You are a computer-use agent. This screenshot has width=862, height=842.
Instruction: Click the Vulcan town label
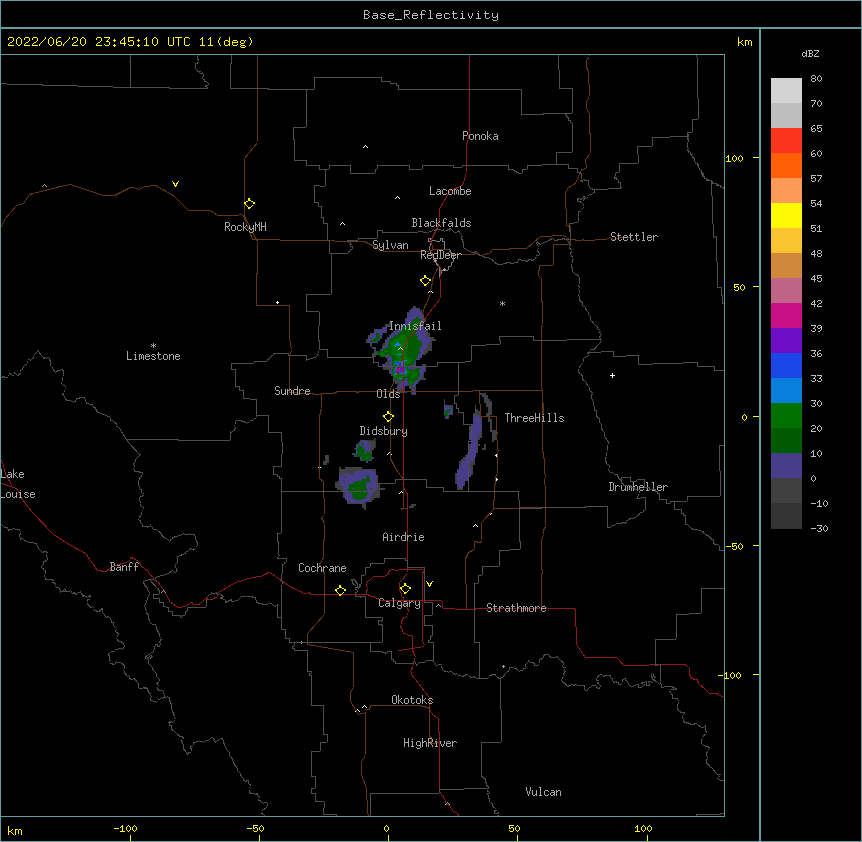543,792
